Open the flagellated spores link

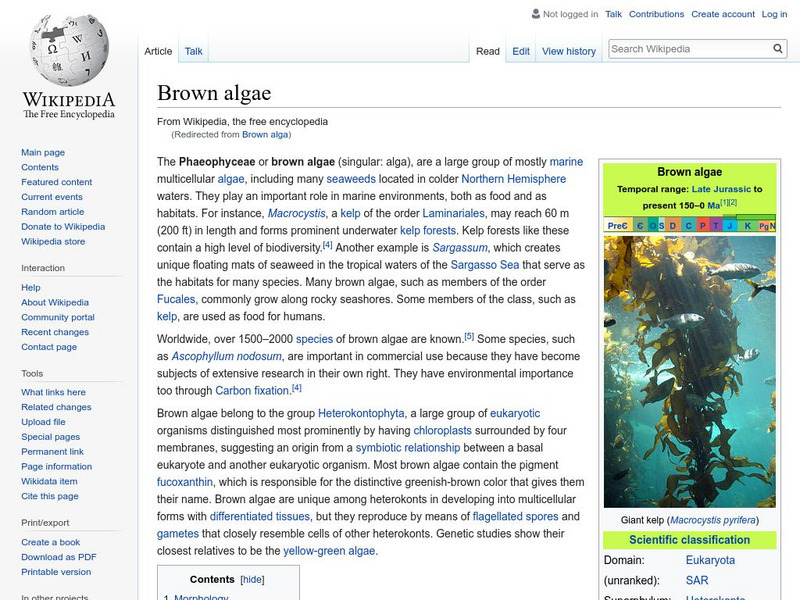pyautogui.click(x=515, y=516)
